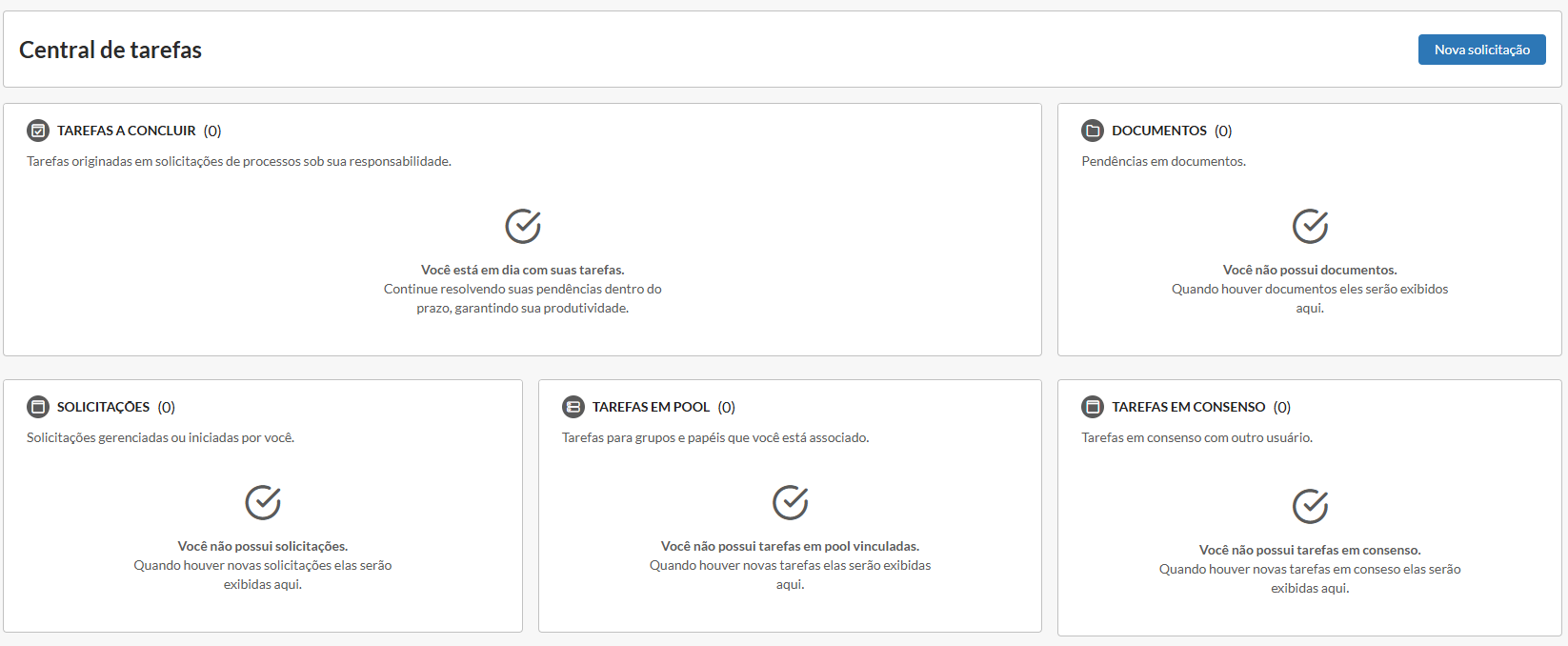Open the TAREFAS A CONCLUIR section title
Viewport: 1568px width, 646px height.
click(126, 131)
